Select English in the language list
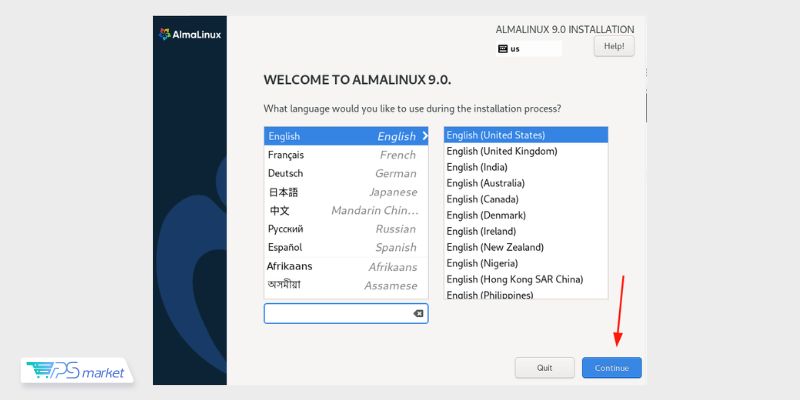 coord(346,136)
